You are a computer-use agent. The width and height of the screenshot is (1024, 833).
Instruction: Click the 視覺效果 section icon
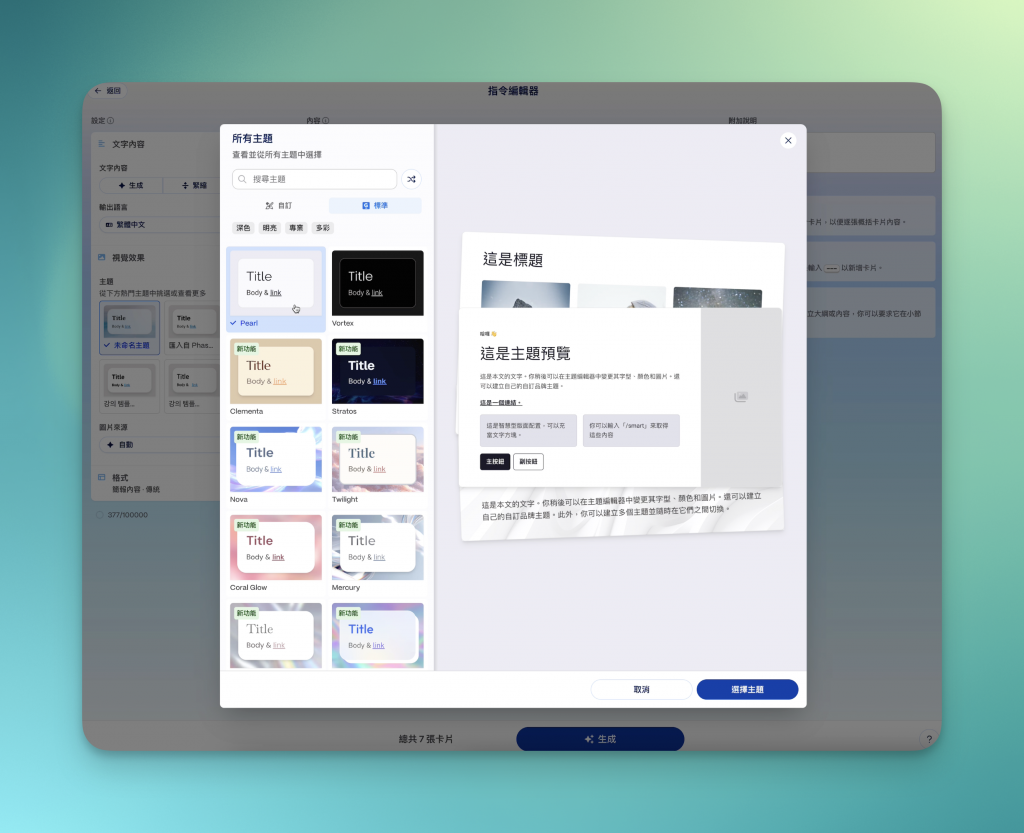(102, 257)
